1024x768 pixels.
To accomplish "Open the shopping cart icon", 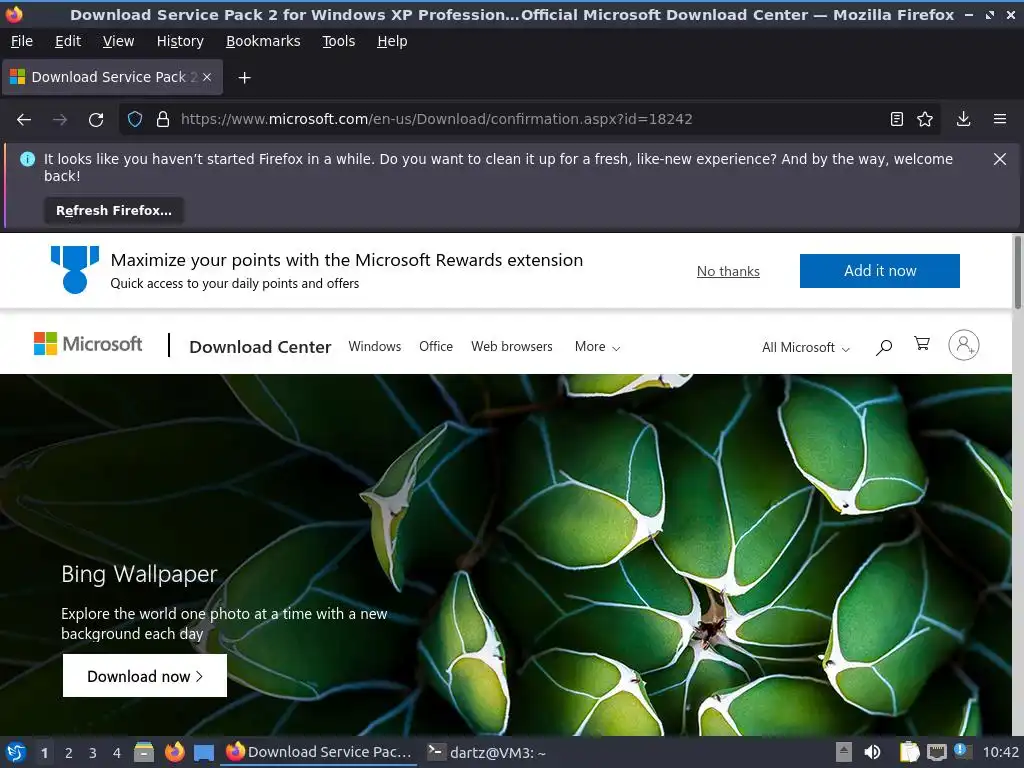I will [921, 344].
